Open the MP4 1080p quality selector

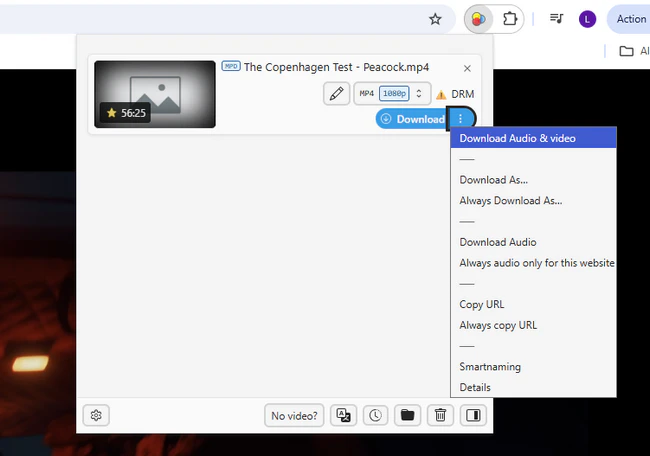[x=392, y=94]
